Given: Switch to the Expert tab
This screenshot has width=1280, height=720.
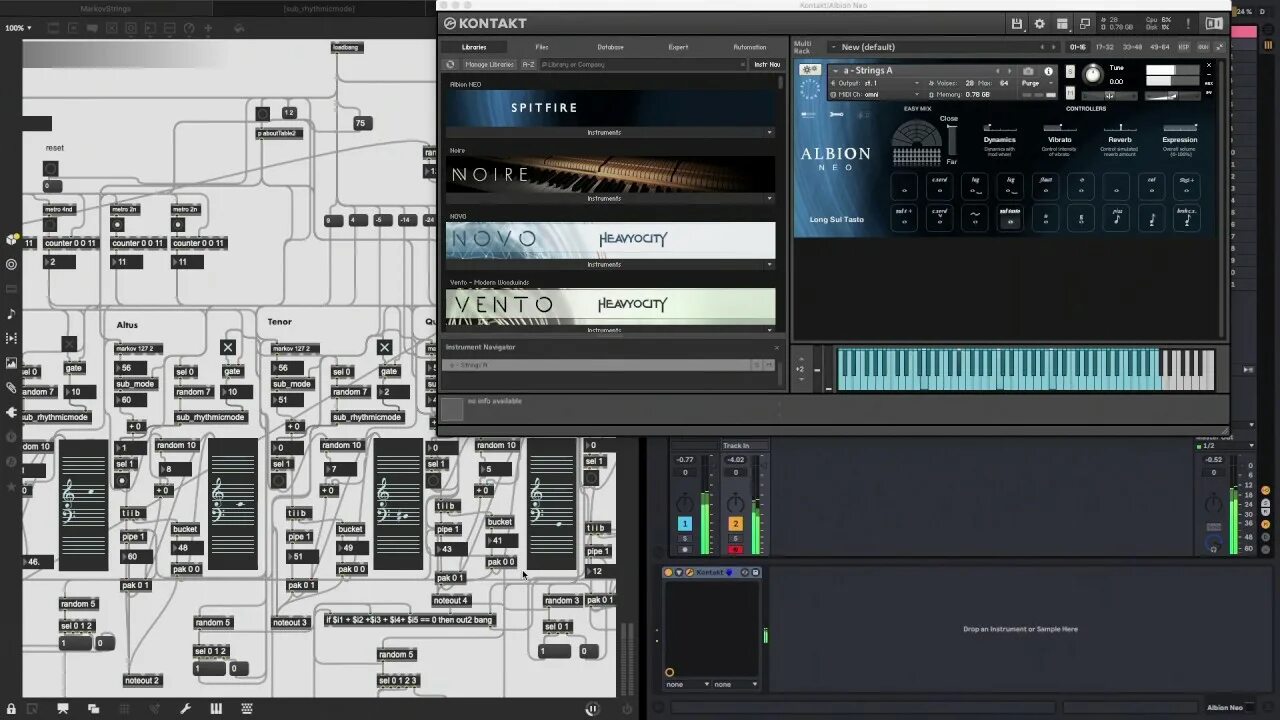Looking at the screenshot, I should point(678,47).
